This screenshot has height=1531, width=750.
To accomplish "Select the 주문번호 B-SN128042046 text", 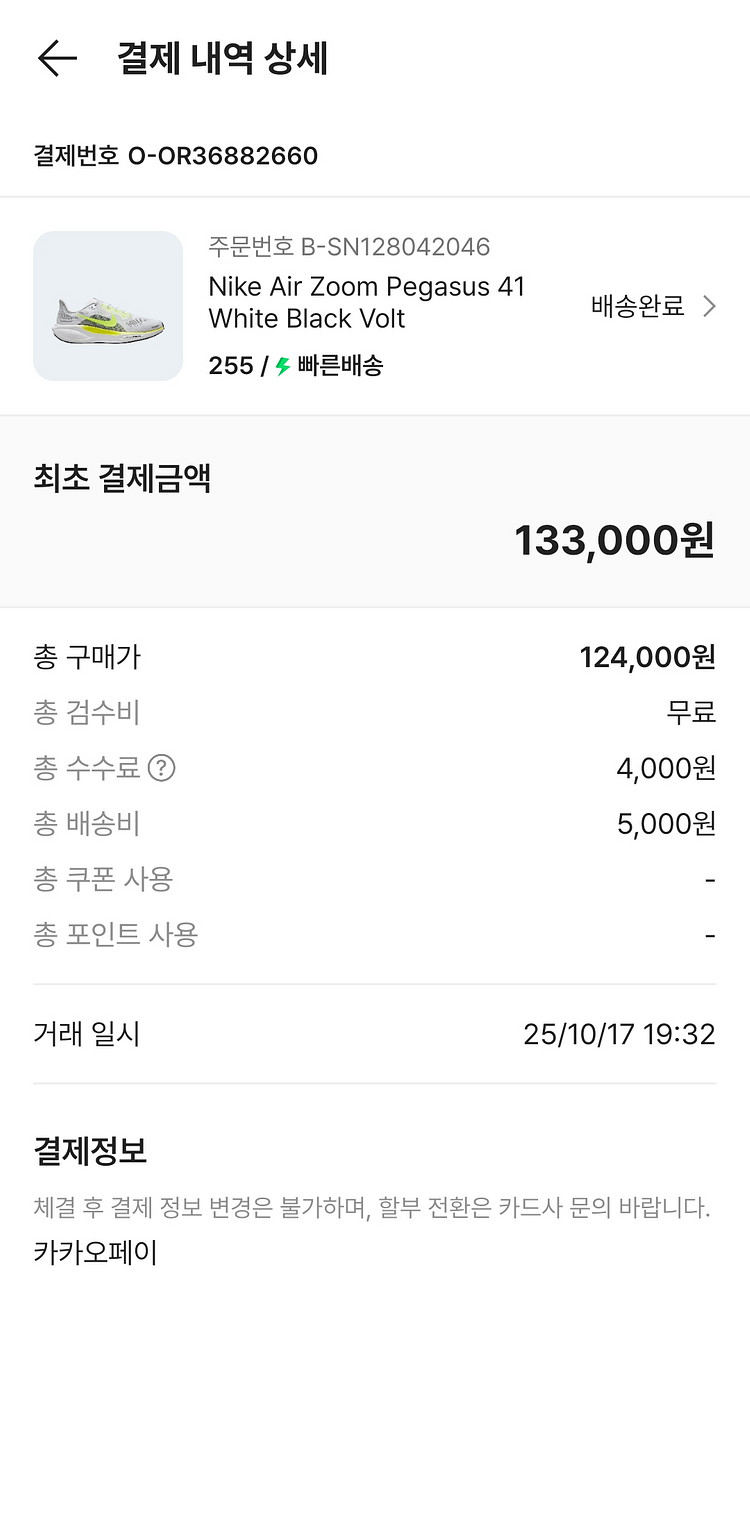I will pos(349,246).
